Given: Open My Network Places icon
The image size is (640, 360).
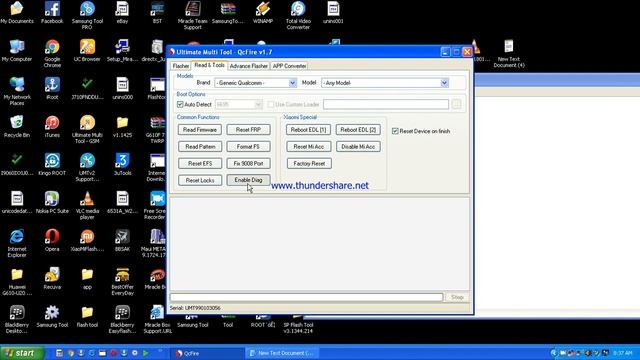Looking at the screenshot, I should pos(17,91).
